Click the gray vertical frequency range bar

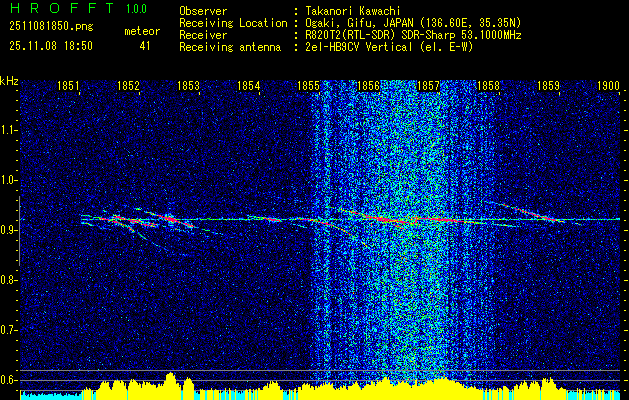(19, 231)
